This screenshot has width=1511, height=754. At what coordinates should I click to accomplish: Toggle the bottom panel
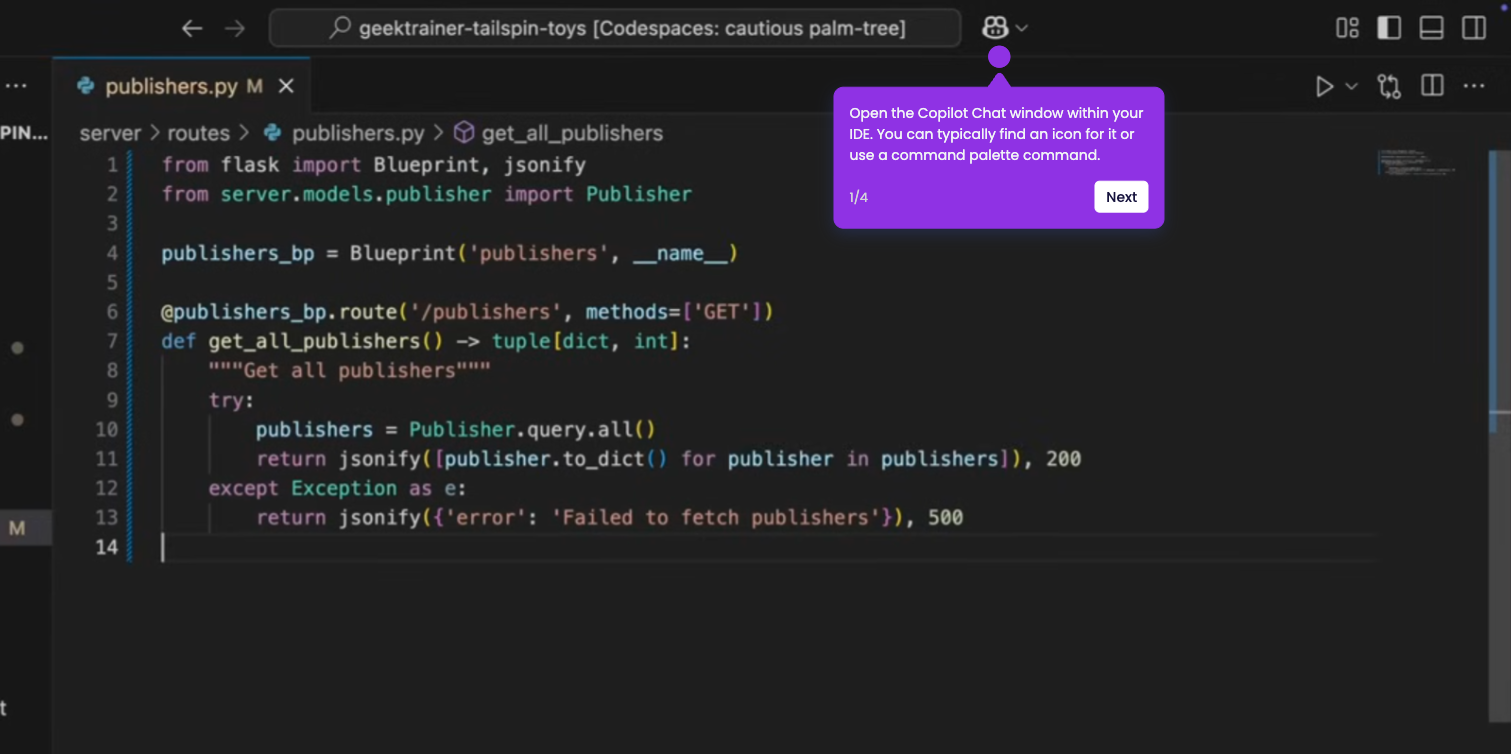pos(1431,28)
